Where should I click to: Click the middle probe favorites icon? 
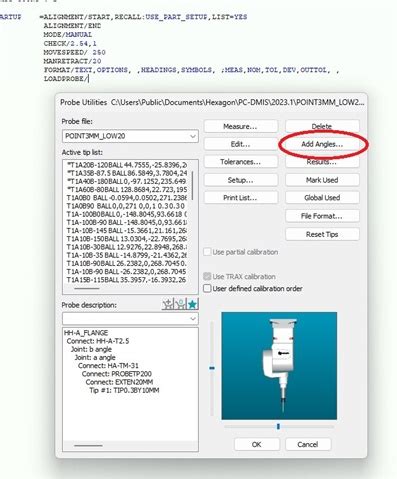[180, 304]
